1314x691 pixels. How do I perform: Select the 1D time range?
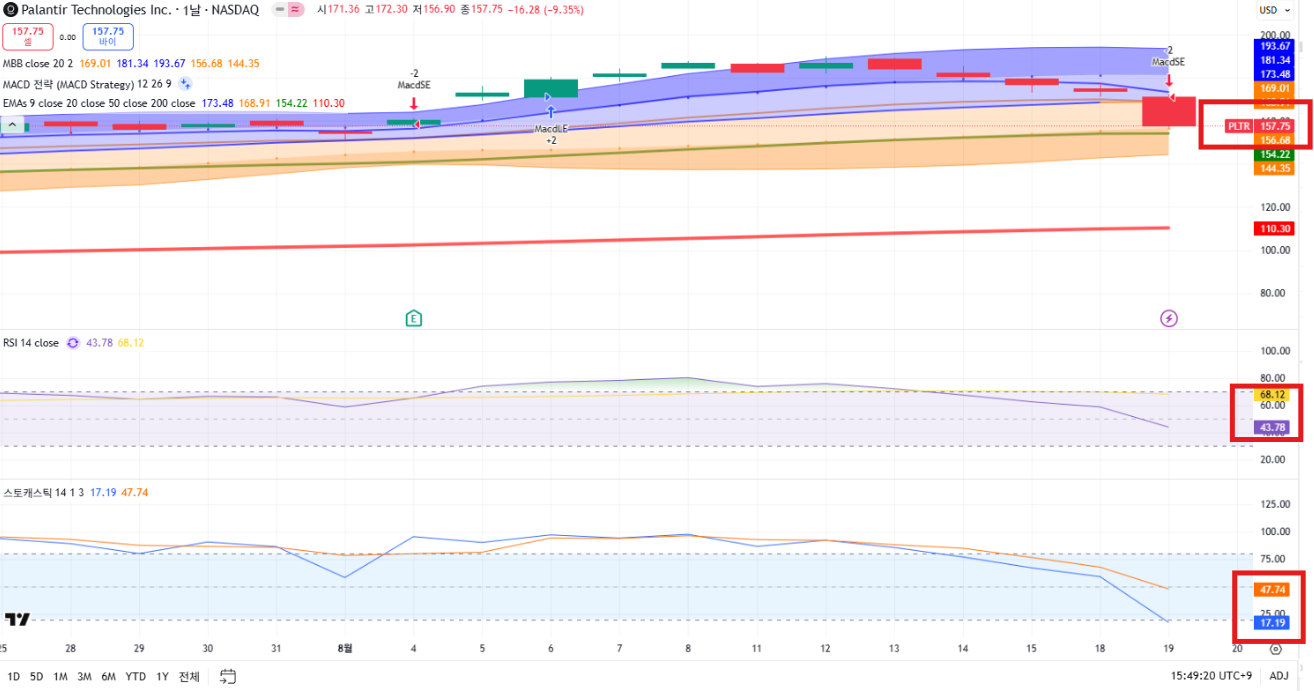[x=13, y=677]
